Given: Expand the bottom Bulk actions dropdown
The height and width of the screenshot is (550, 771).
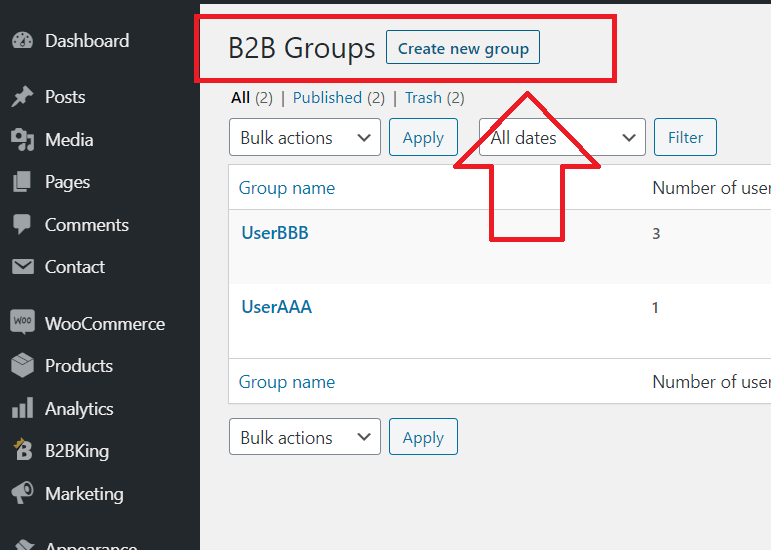Looking at the screenshot, I should coord(305,436).
